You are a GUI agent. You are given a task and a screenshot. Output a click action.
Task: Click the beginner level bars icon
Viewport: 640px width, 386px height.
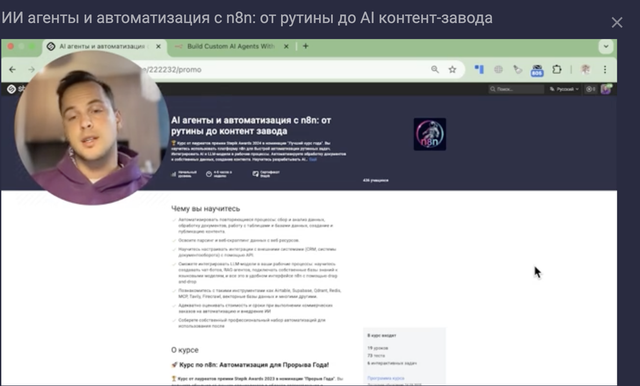173,174
